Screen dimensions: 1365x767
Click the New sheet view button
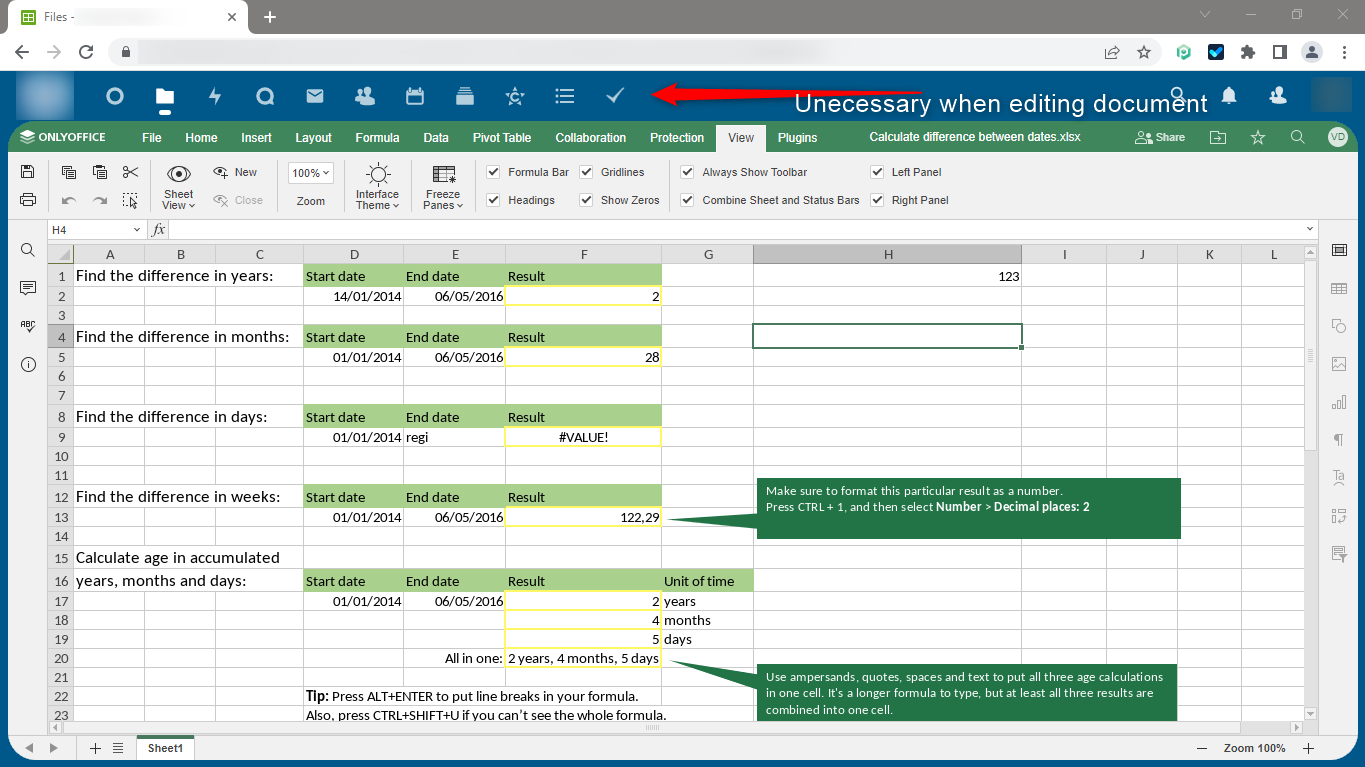(x=237, y=172)
